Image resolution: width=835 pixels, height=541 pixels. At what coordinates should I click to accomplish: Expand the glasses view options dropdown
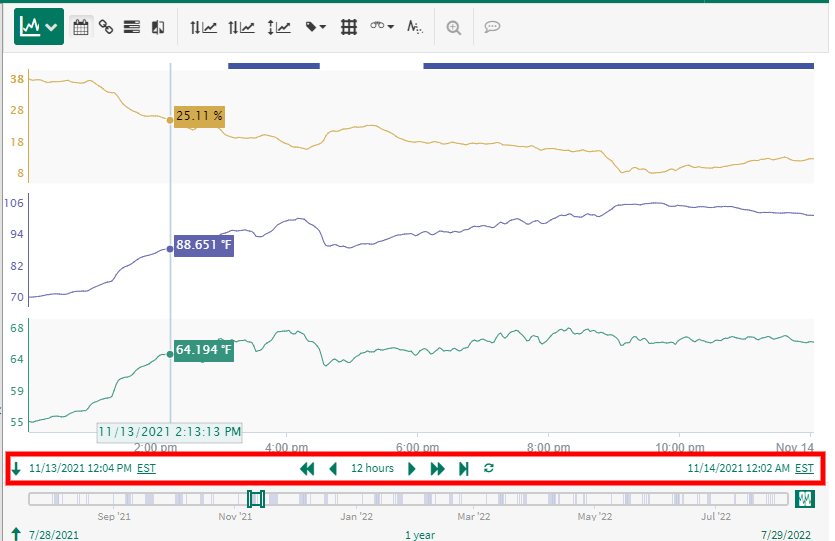coord(382,27)
